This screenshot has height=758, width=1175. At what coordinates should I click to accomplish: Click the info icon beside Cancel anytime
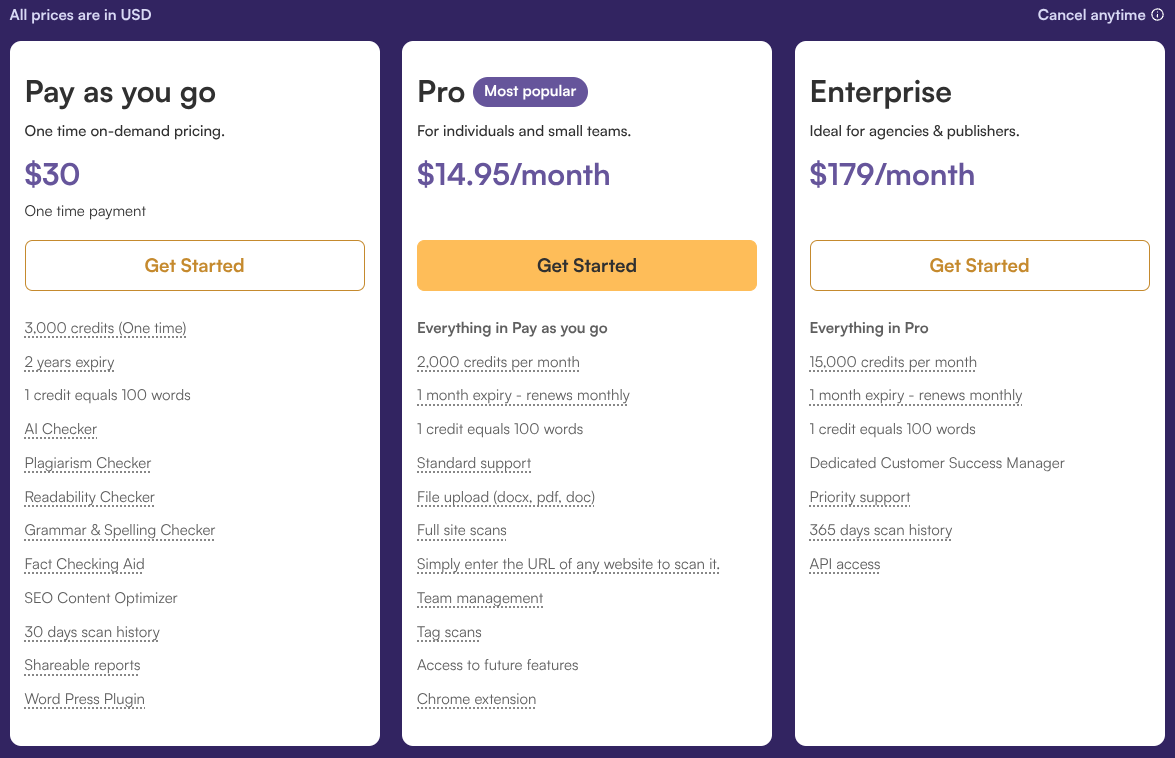1157,15
